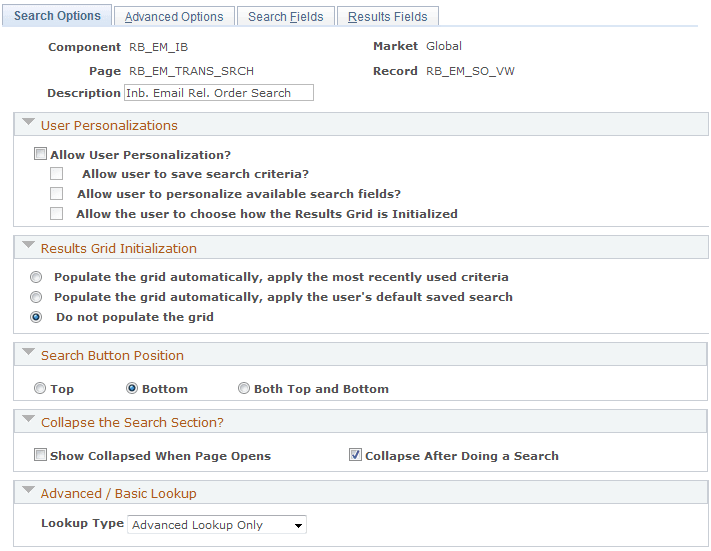Collapse the Collapse the Search Section group

(x=28, y=419)
